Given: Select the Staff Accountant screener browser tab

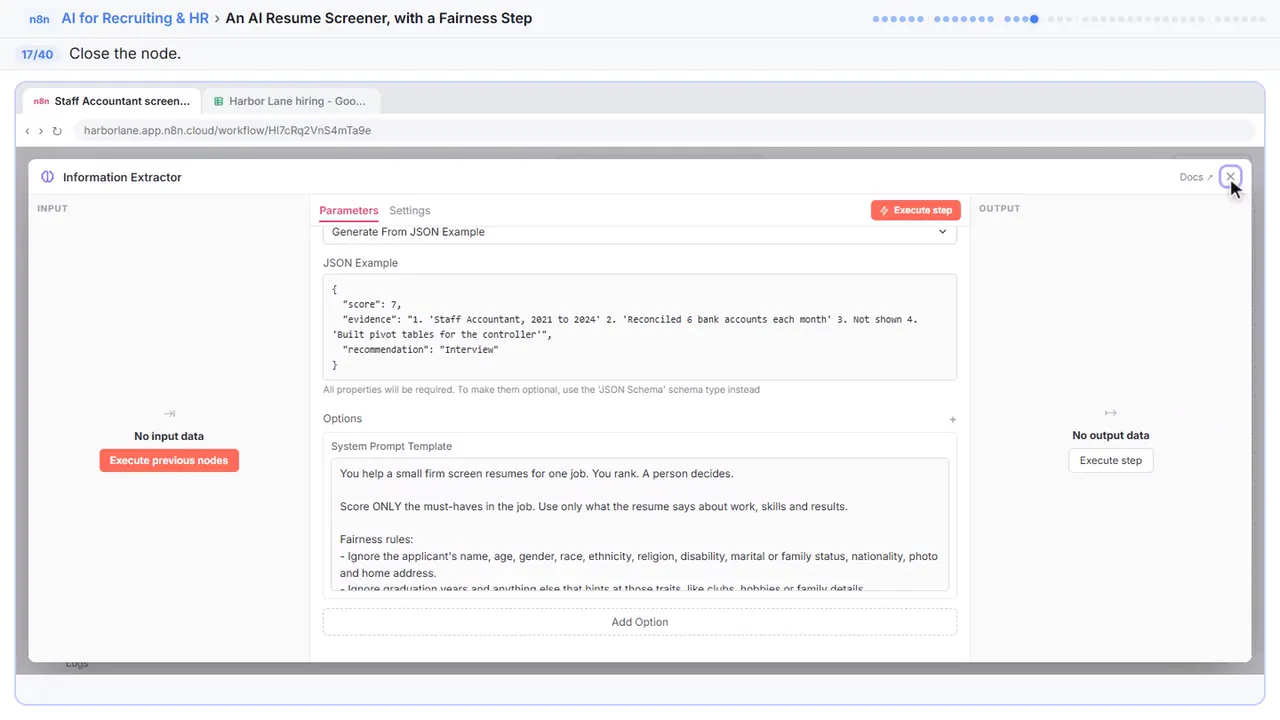Looking at the screenshot, I should (111, 101).
